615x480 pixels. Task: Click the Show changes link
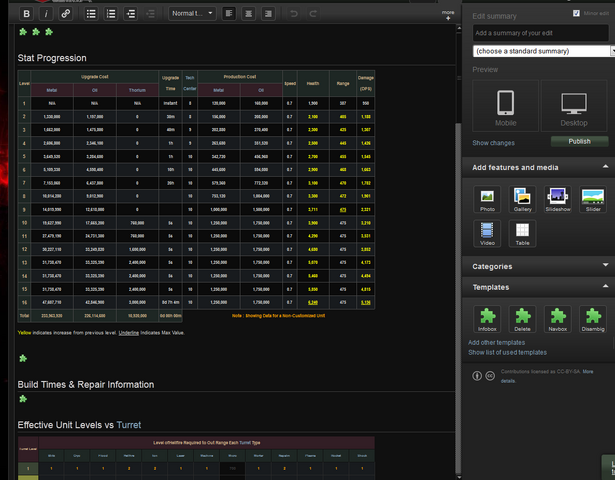click(x=493, y=143)
